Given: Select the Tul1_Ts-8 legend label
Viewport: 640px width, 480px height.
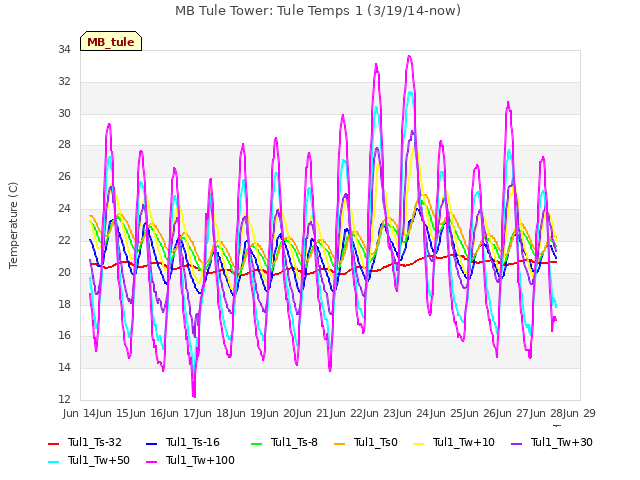Looking at the screenshot, I should (294, 442).
